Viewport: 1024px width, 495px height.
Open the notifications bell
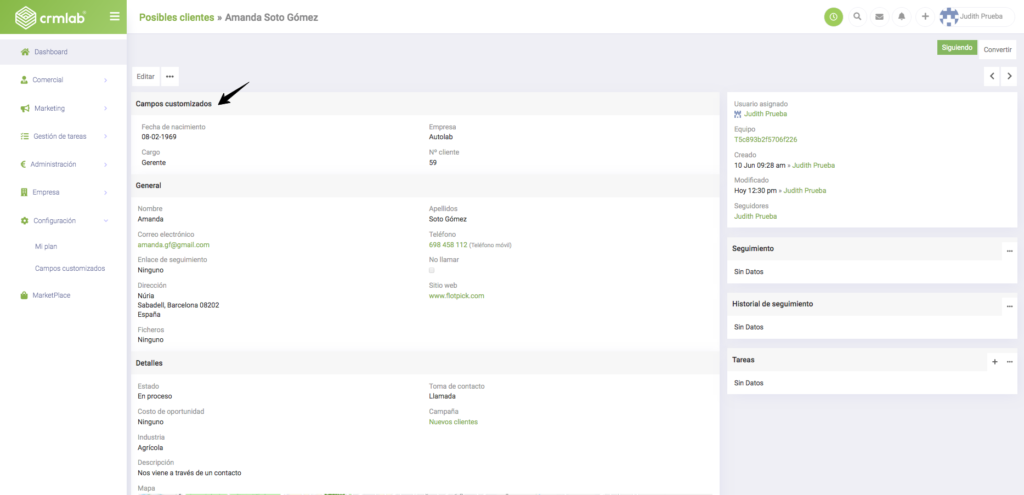pos(902,17)
